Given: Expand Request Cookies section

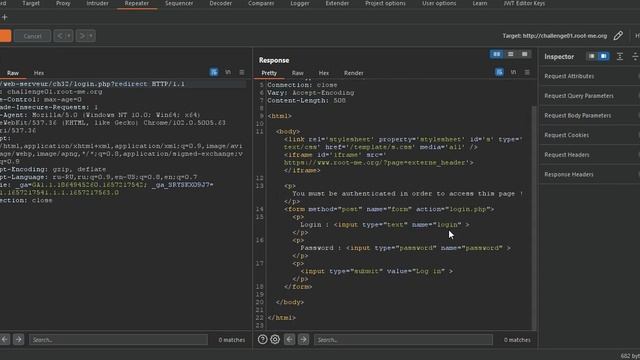Looking at the screenshot, I should point(590,135).
